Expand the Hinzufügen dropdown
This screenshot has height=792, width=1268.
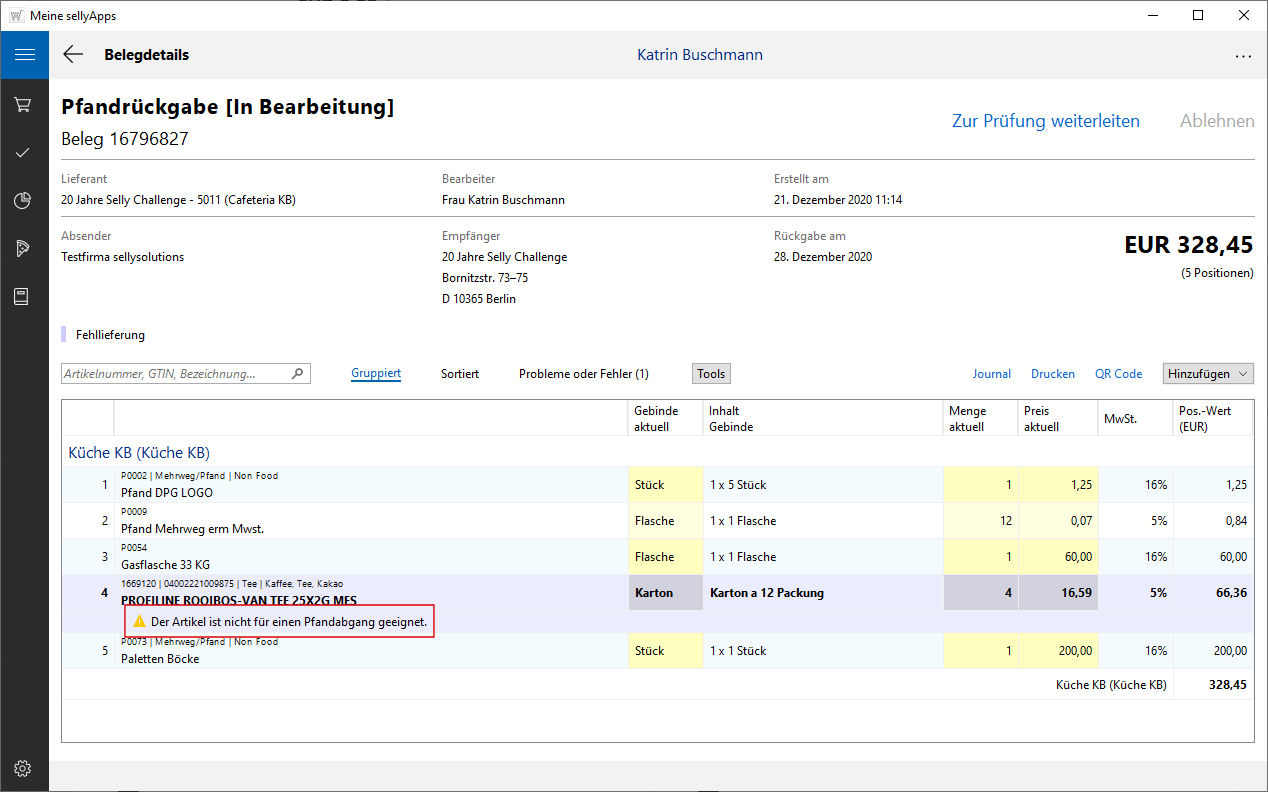click(x=1208, y=373)
